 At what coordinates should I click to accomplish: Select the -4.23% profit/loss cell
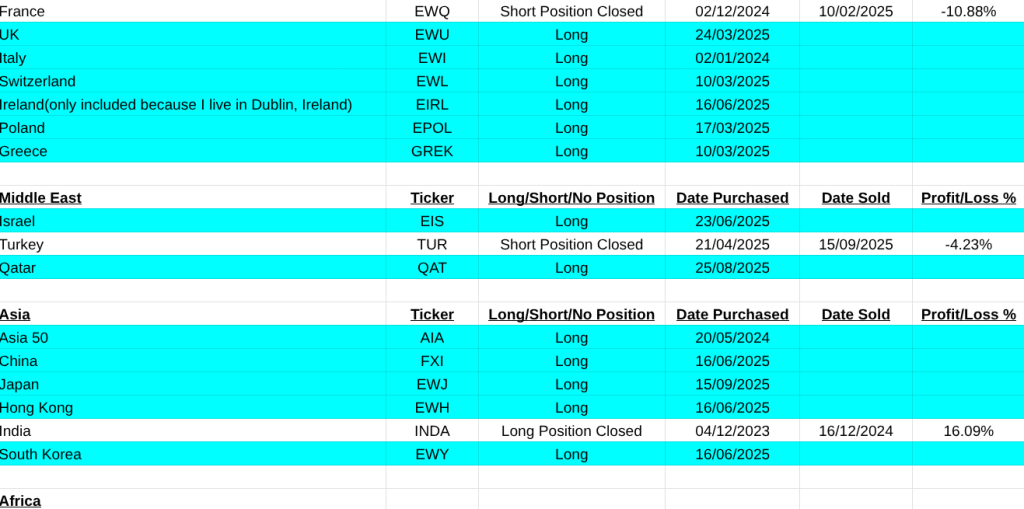tap(967, 244)
